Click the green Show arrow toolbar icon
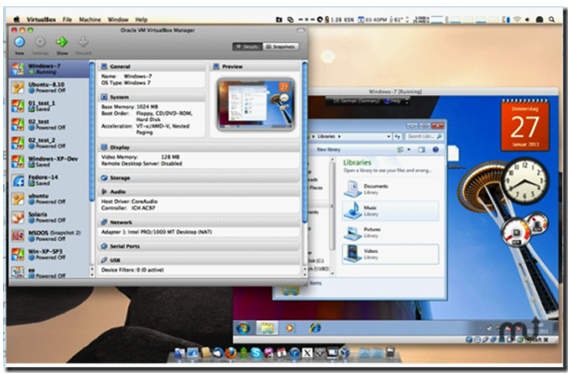Screen dimensions: 568x374 point(62,42)
